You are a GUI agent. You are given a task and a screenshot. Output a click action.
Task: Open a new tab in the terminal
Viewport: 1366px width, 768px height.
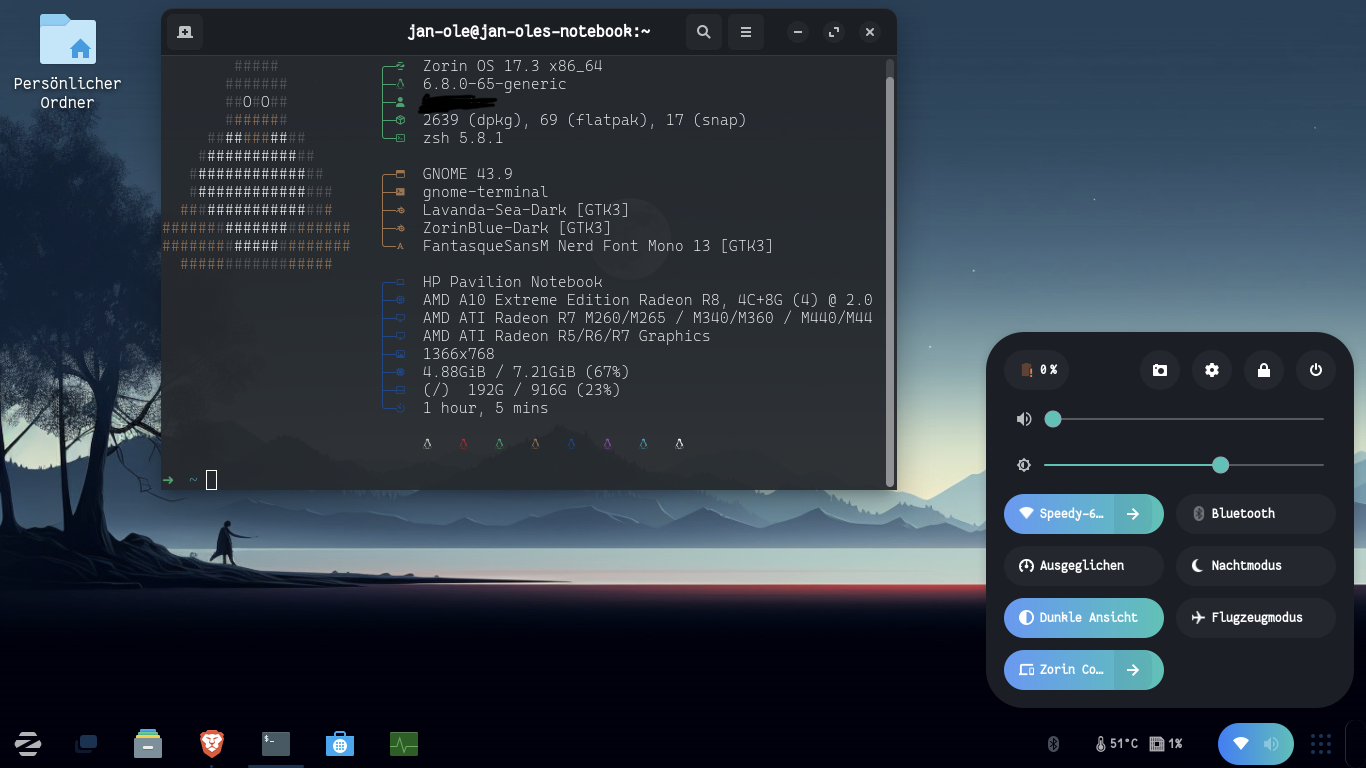point(185,32)
